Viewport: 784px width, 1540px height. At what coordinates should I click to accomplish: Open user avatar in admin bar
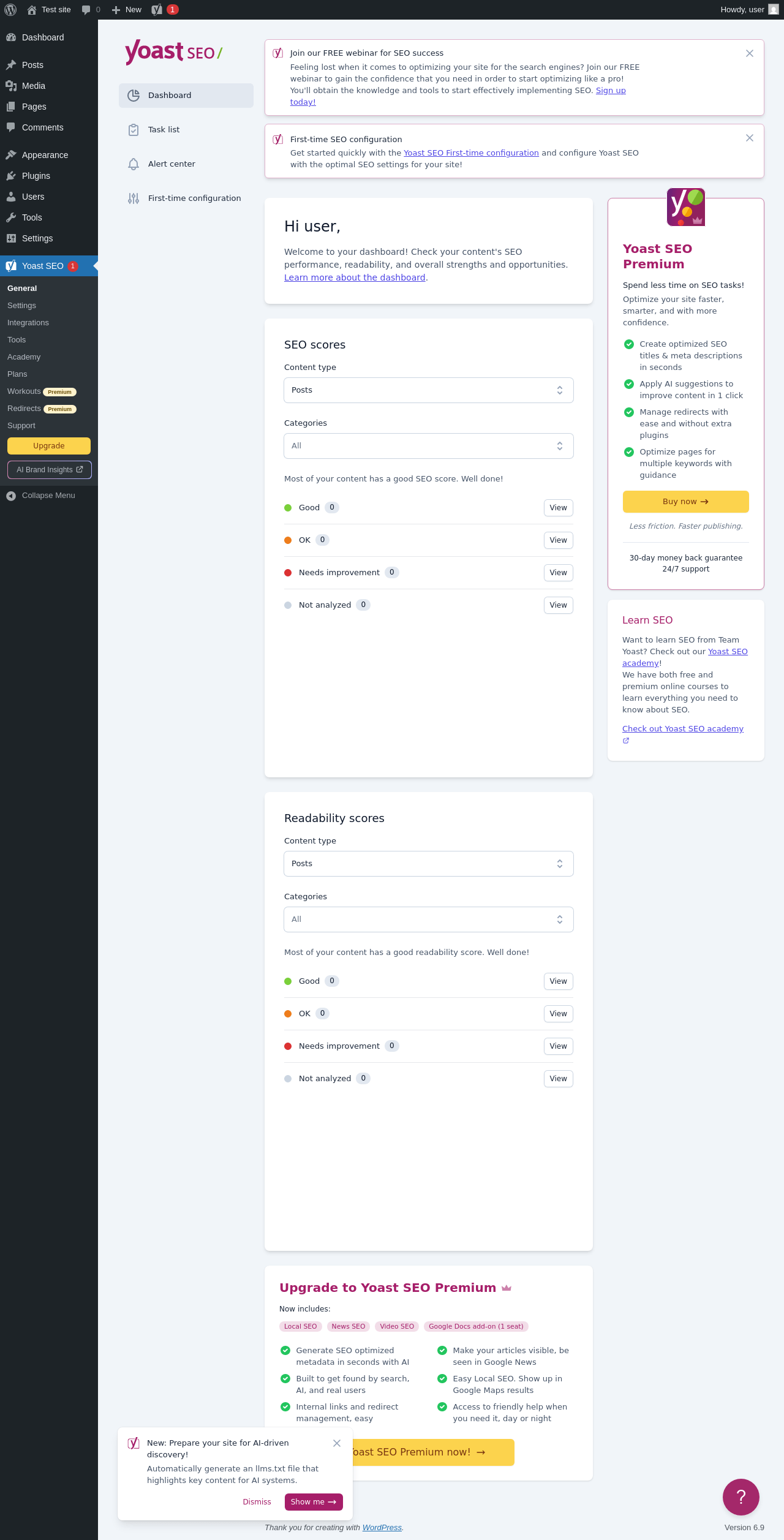774,10
